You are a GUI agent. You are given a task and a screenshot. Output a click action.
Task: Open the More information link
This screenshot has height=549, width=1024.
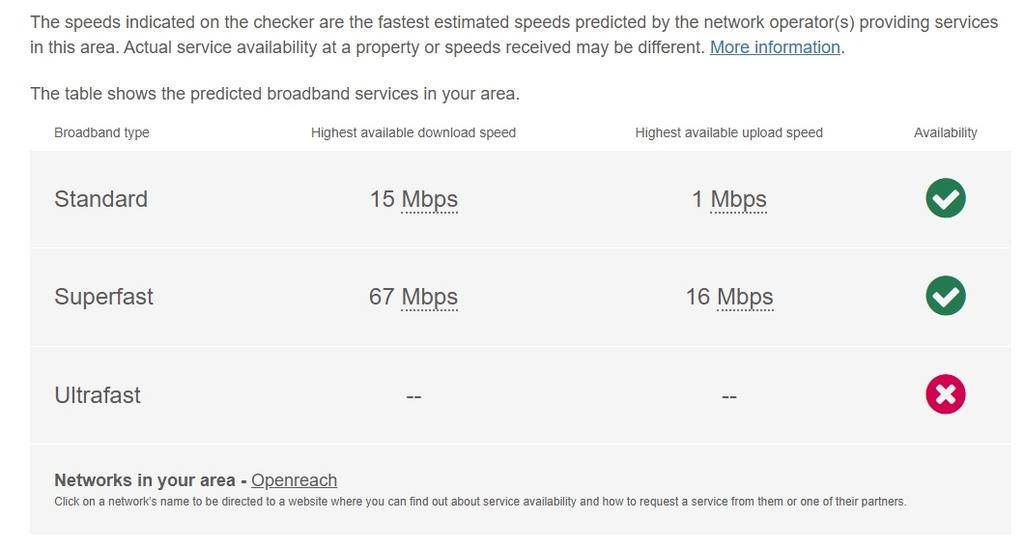[x=775, y=47]
